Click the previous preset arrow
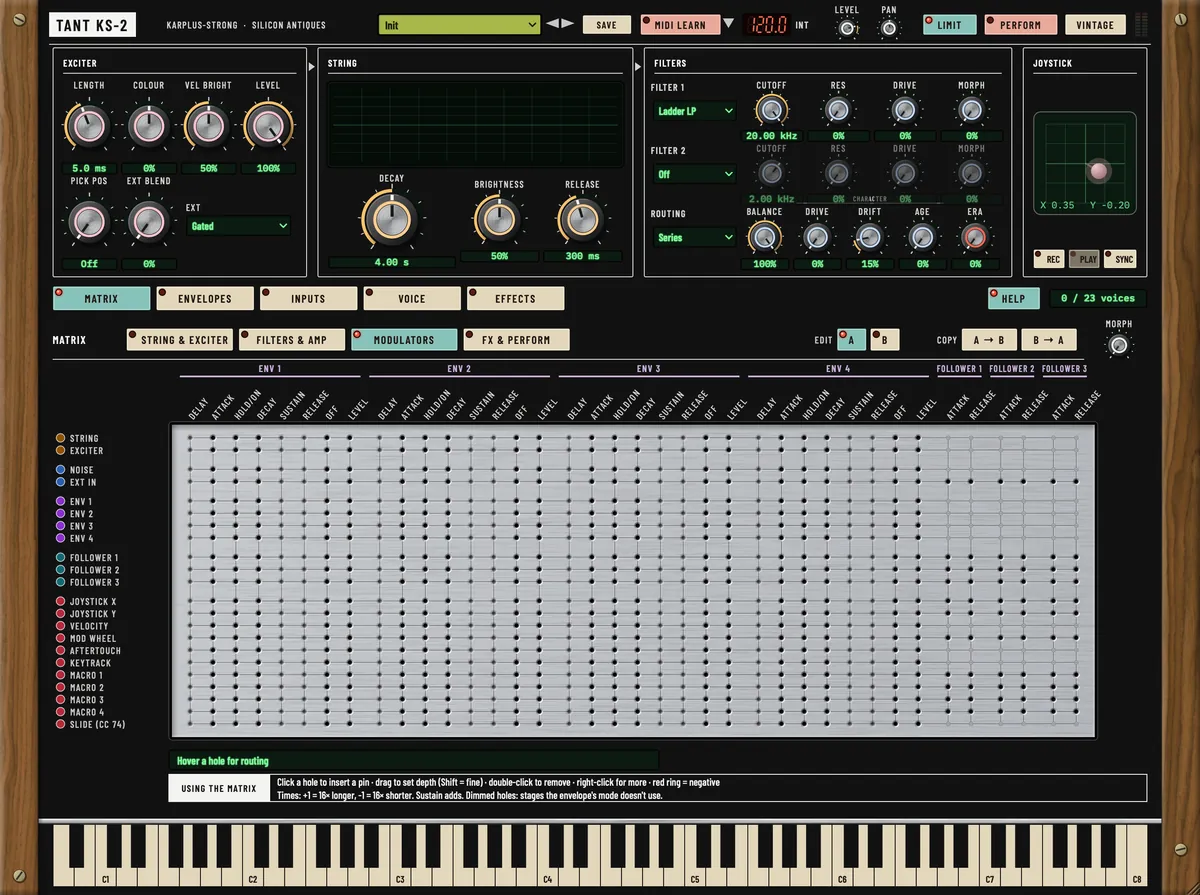The width and height of the screenshot is (1200, 895). pyautogui.click(x=552, y=24)
